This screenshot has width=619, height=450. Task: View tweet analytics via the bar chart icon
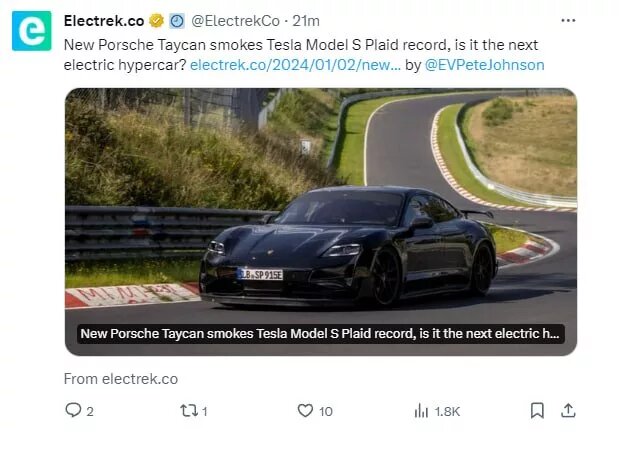[421, 410]
